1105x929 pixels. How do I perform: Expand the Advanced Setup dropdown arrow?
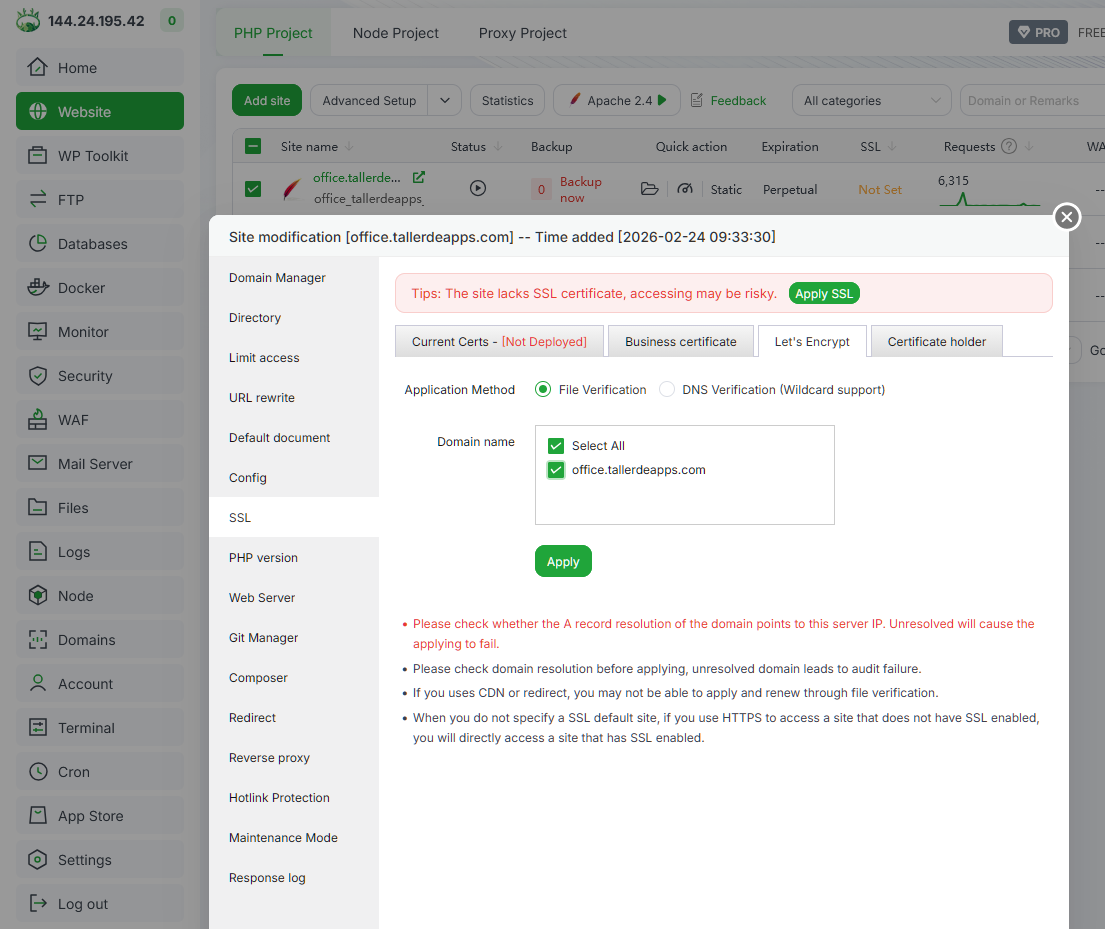click(445, 100)
